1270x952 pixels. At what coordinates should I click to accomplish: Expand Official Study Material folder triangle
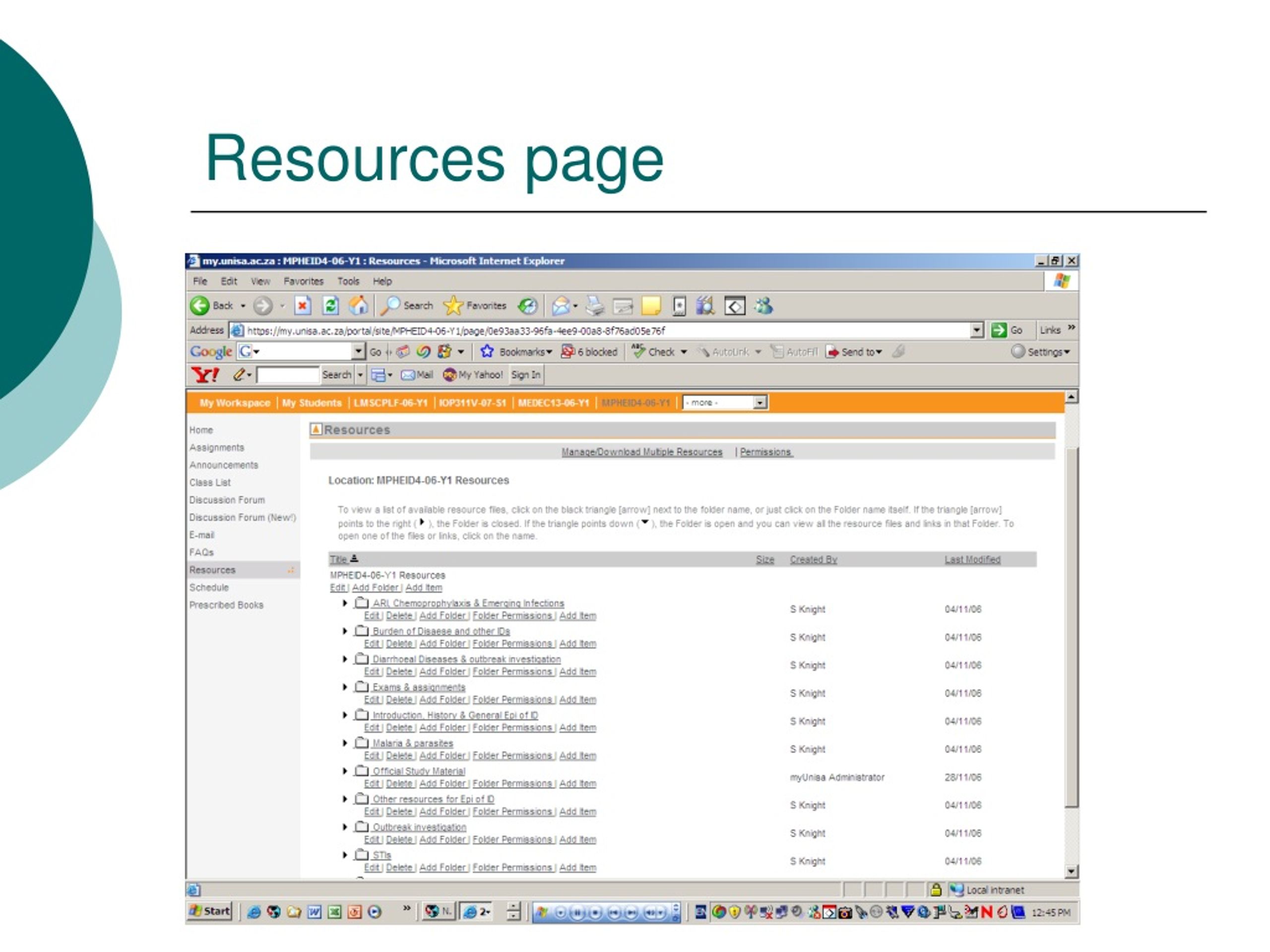click(344, 771)
